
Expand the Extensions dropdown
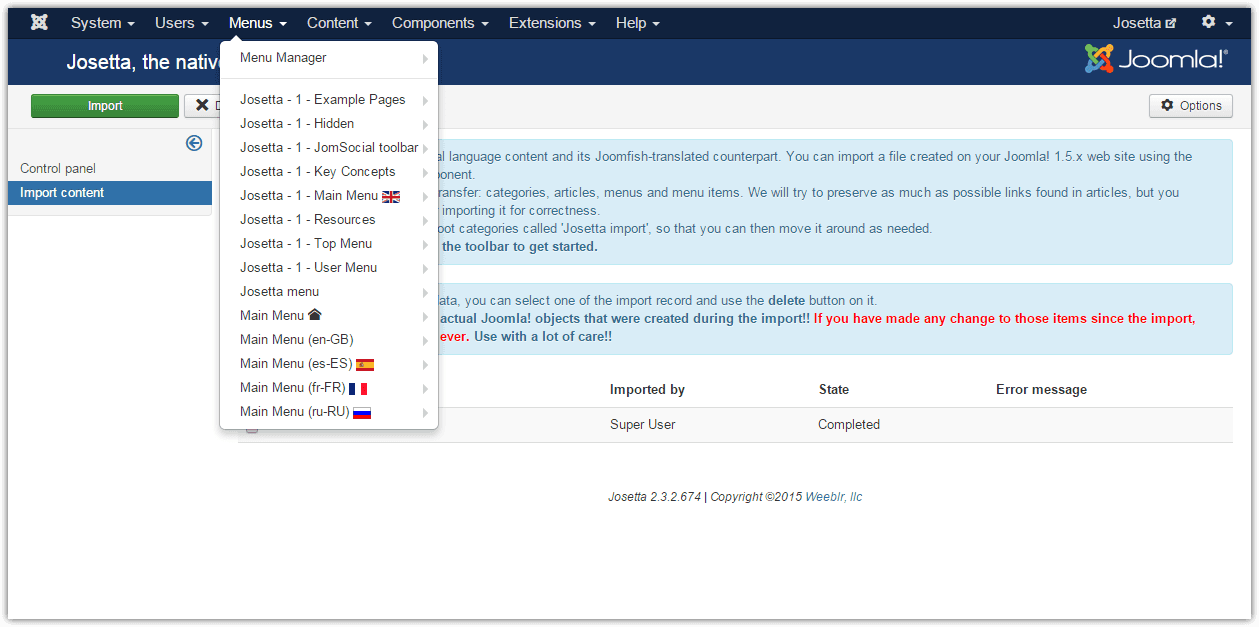[x=552, y=23]
